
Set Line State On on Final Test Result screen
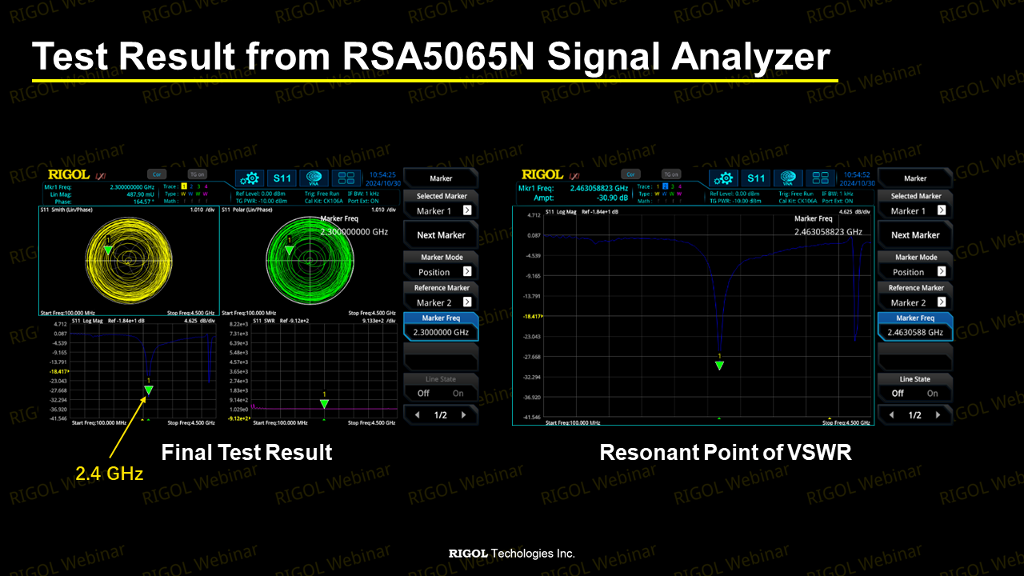[x=458, y=393]
